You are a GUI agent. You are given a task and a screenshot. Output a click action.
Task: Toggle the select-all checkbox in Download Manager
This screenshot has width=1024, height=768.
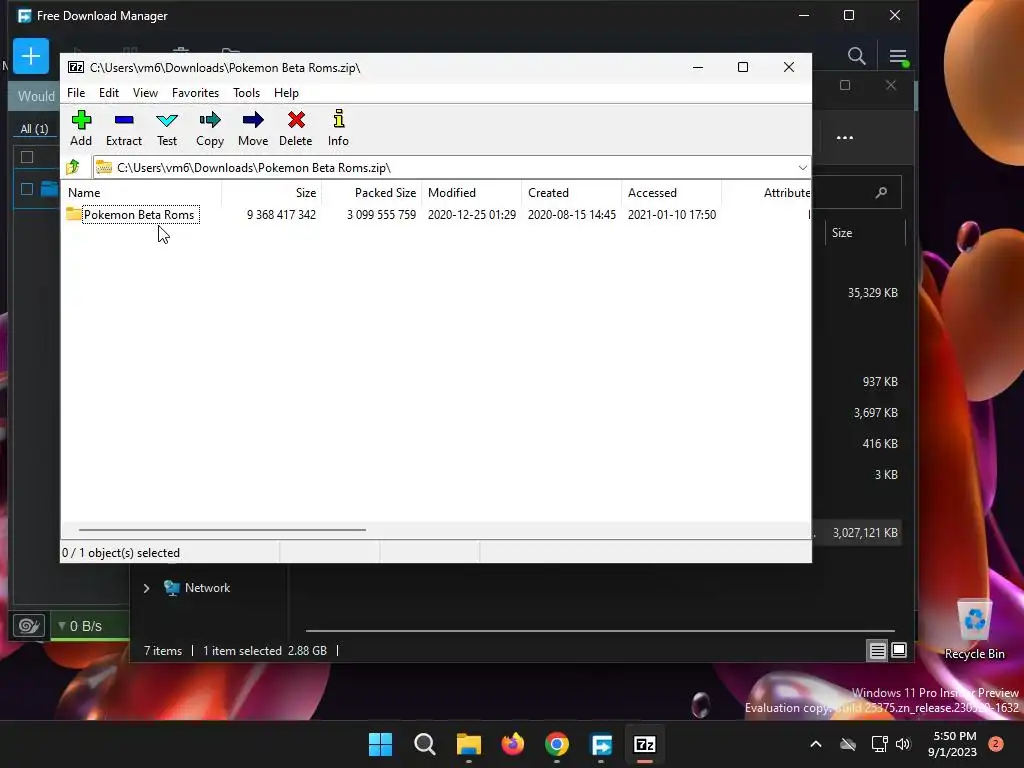pyautogui.click(x=27, y=157)
